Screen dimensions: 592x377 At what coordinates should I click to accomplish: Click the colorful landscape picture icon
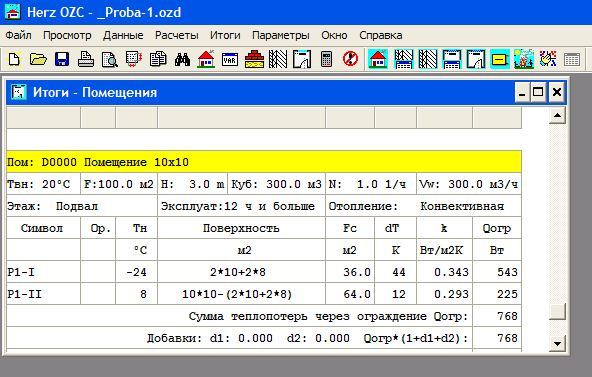point(524,59)
